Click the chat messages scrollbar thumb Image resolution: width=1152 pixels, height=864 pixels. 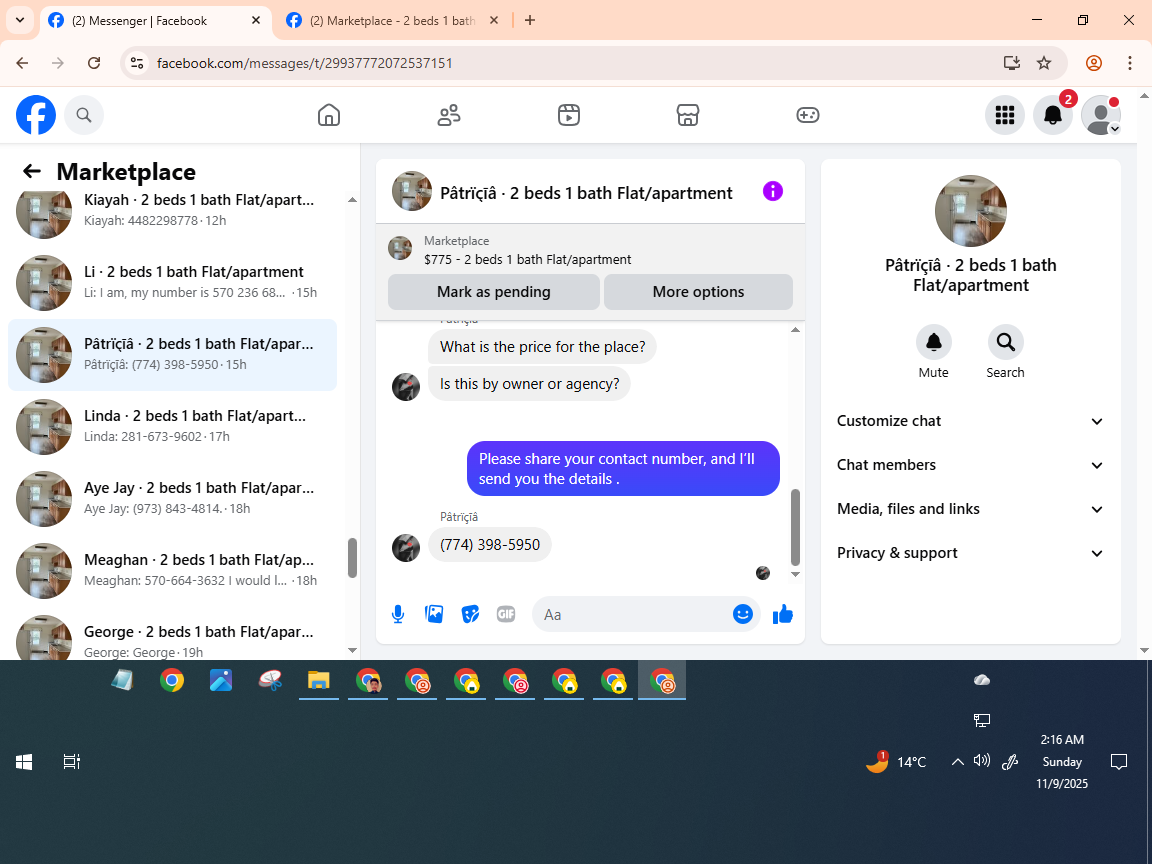click(795, 527)
